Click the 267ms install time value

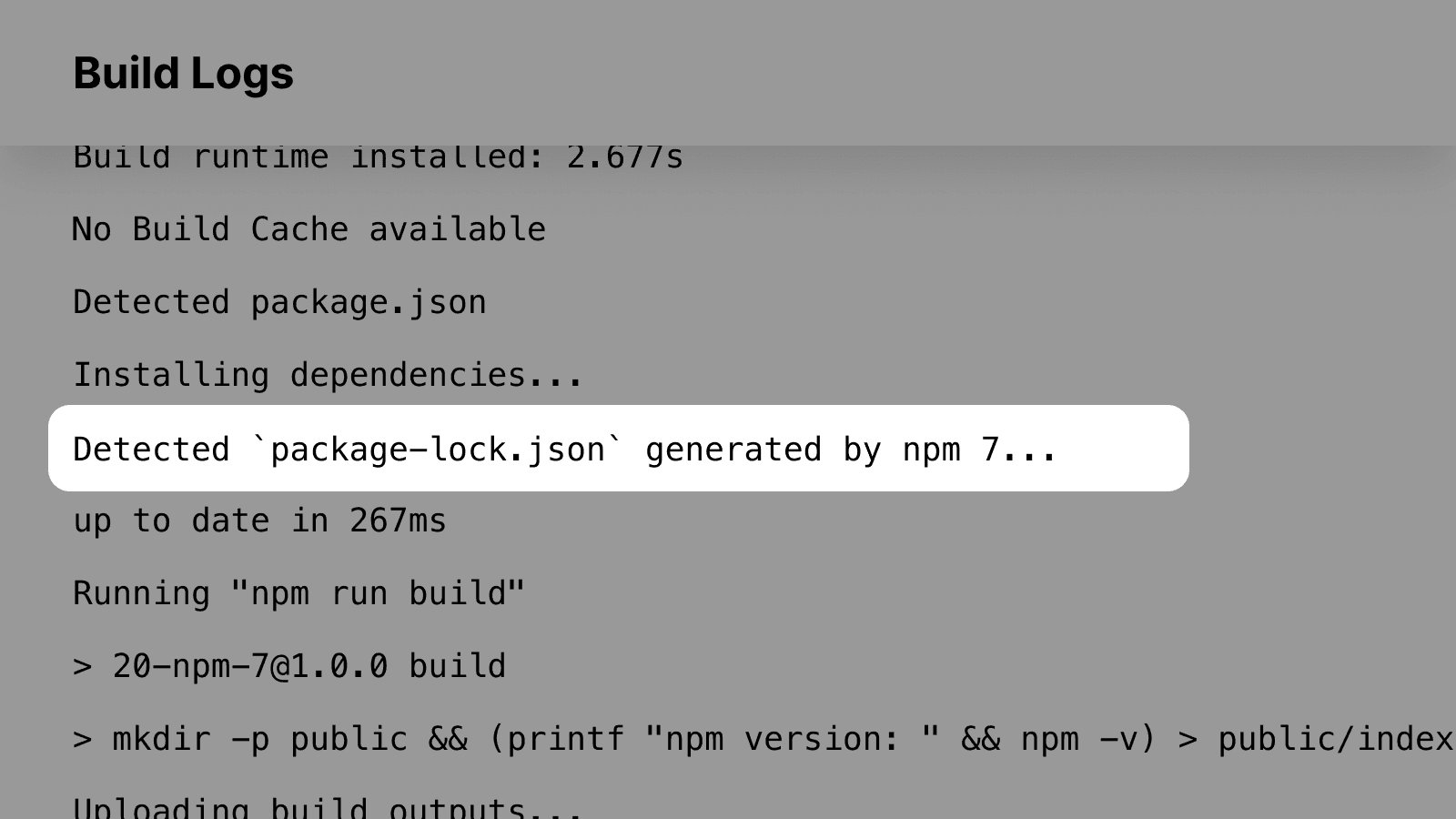pyautogui.click(x=398, y=521)
